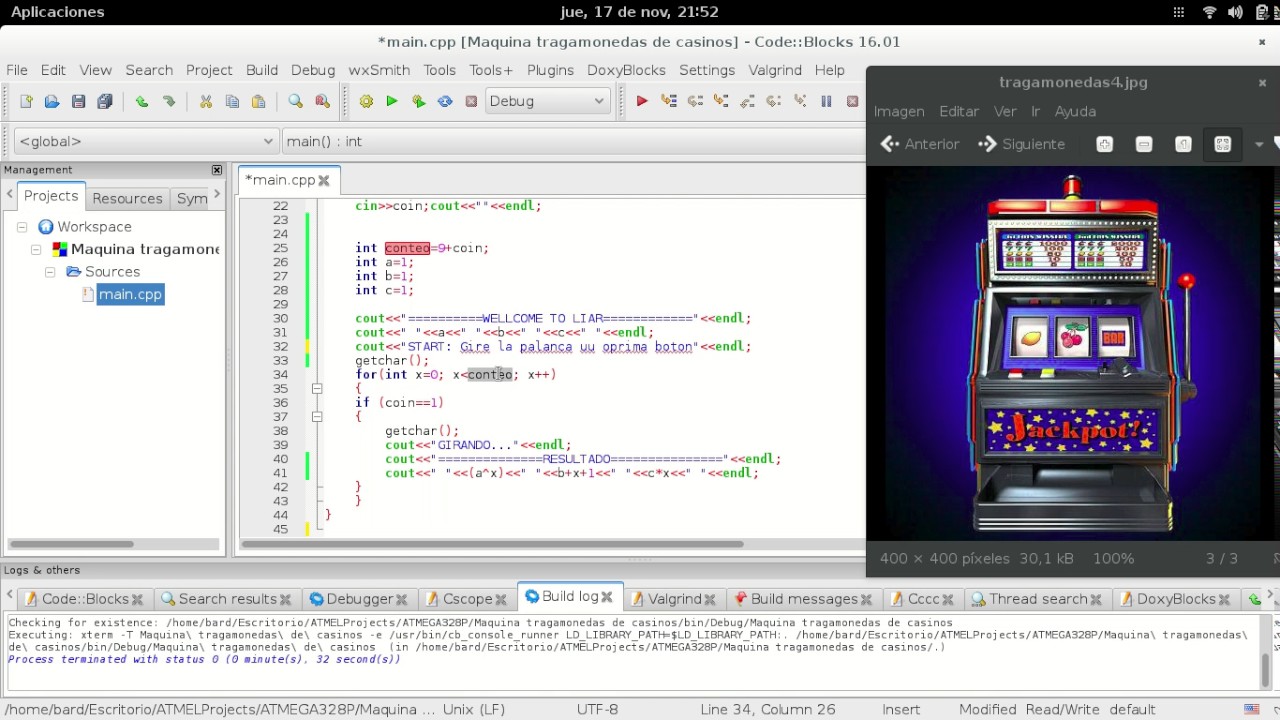Click the Save all files icon
This screenshot has width=1280, height=720.
click(x=105, y=101)
